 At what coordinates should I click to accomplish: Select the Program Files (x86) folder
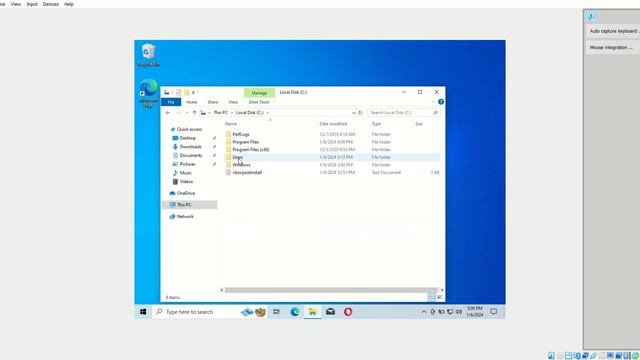pyautogui.click(x=250, y=150)
